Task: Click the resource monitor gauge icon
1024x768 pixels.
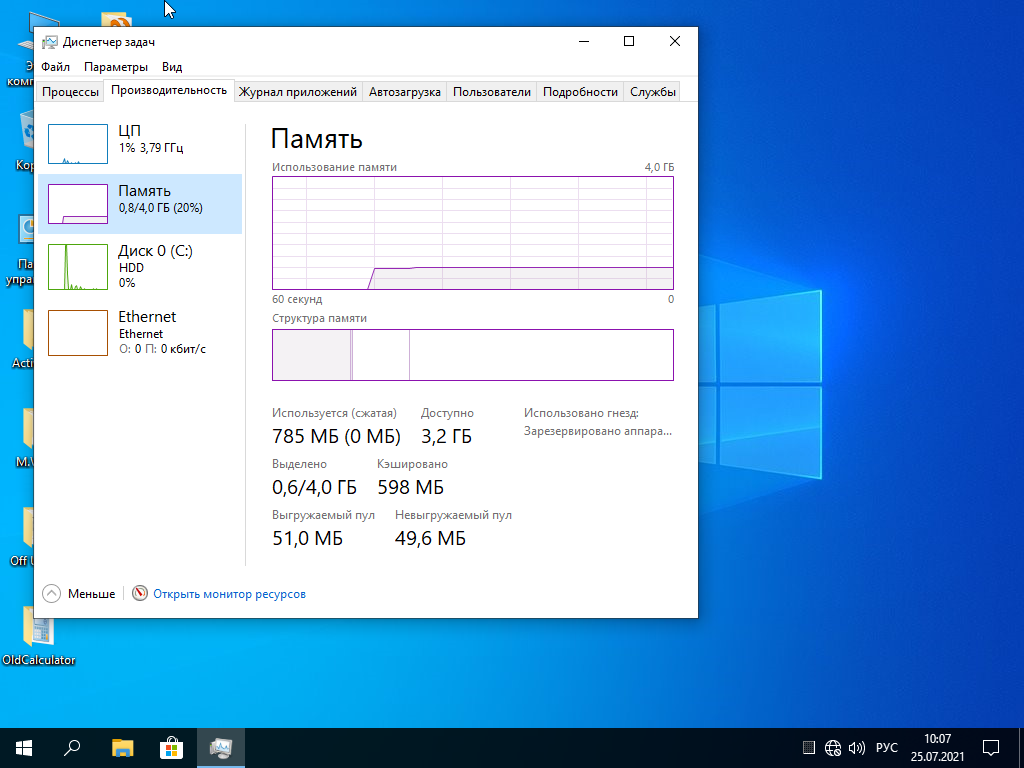Action: click(x=140, y=593)
